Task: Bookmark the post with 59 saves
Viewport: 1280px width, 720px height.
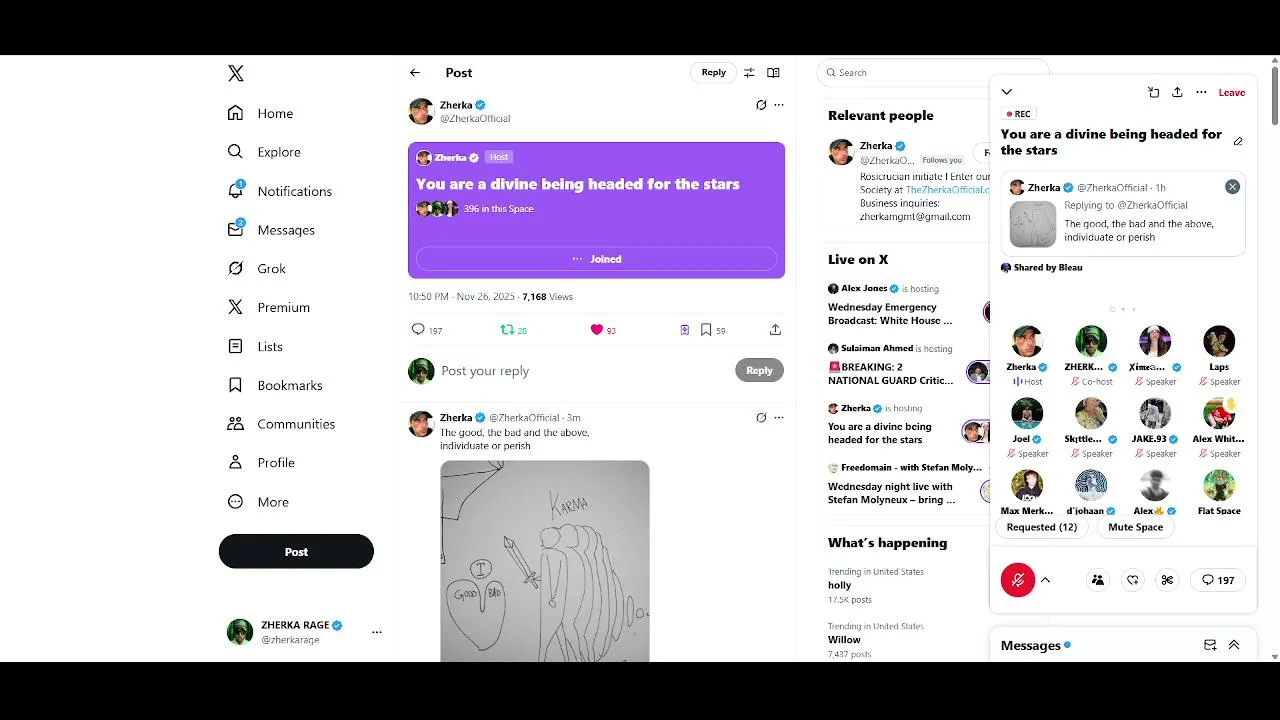Action: click(x=706, y=330)
